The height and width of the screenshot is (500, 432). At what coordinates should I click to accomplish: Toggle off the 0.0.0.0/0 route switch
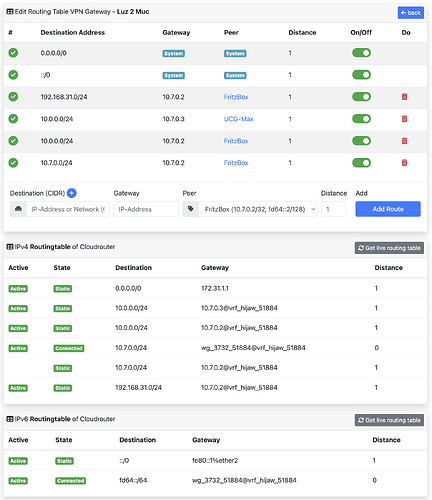pyautogui.click(x=361, y=53)
